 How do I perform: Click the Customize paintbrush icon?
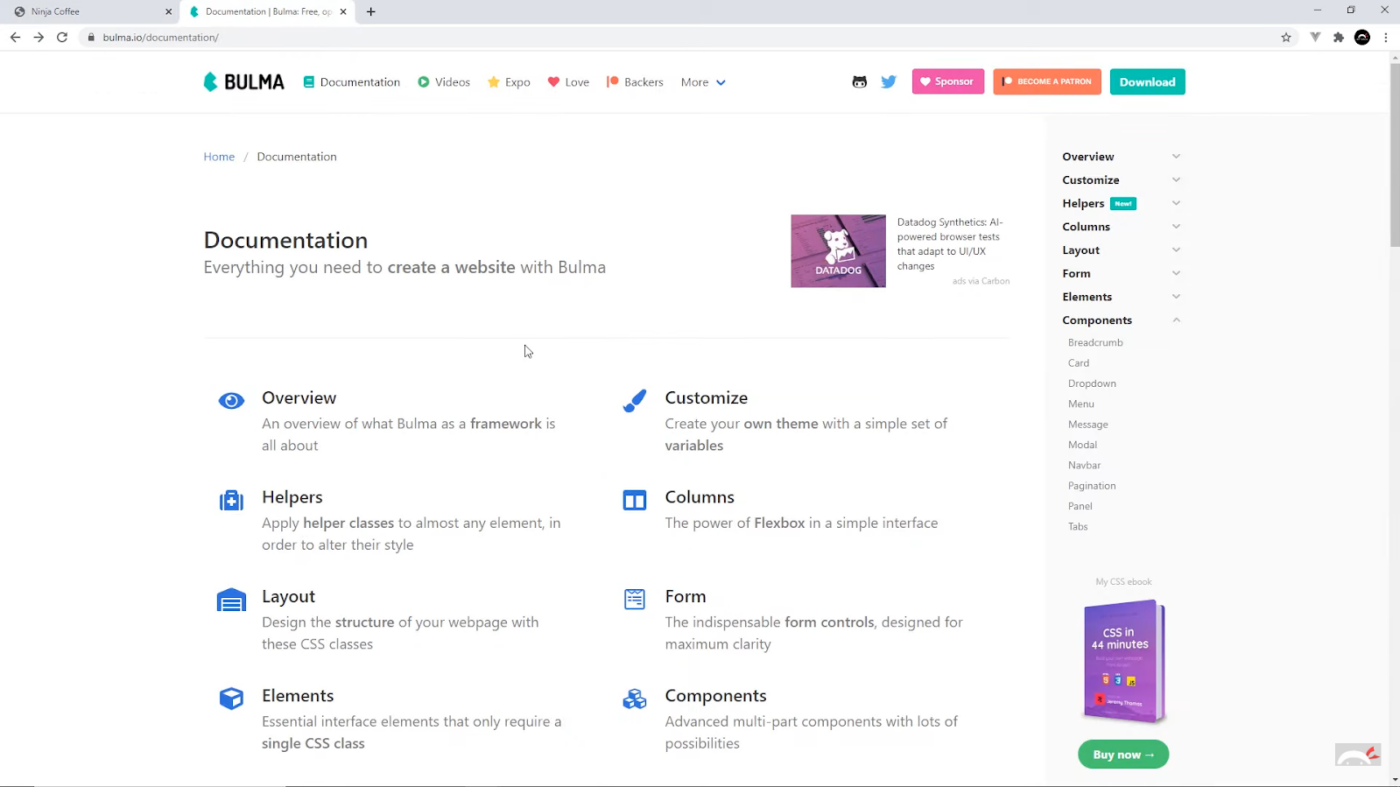point(634,400)
